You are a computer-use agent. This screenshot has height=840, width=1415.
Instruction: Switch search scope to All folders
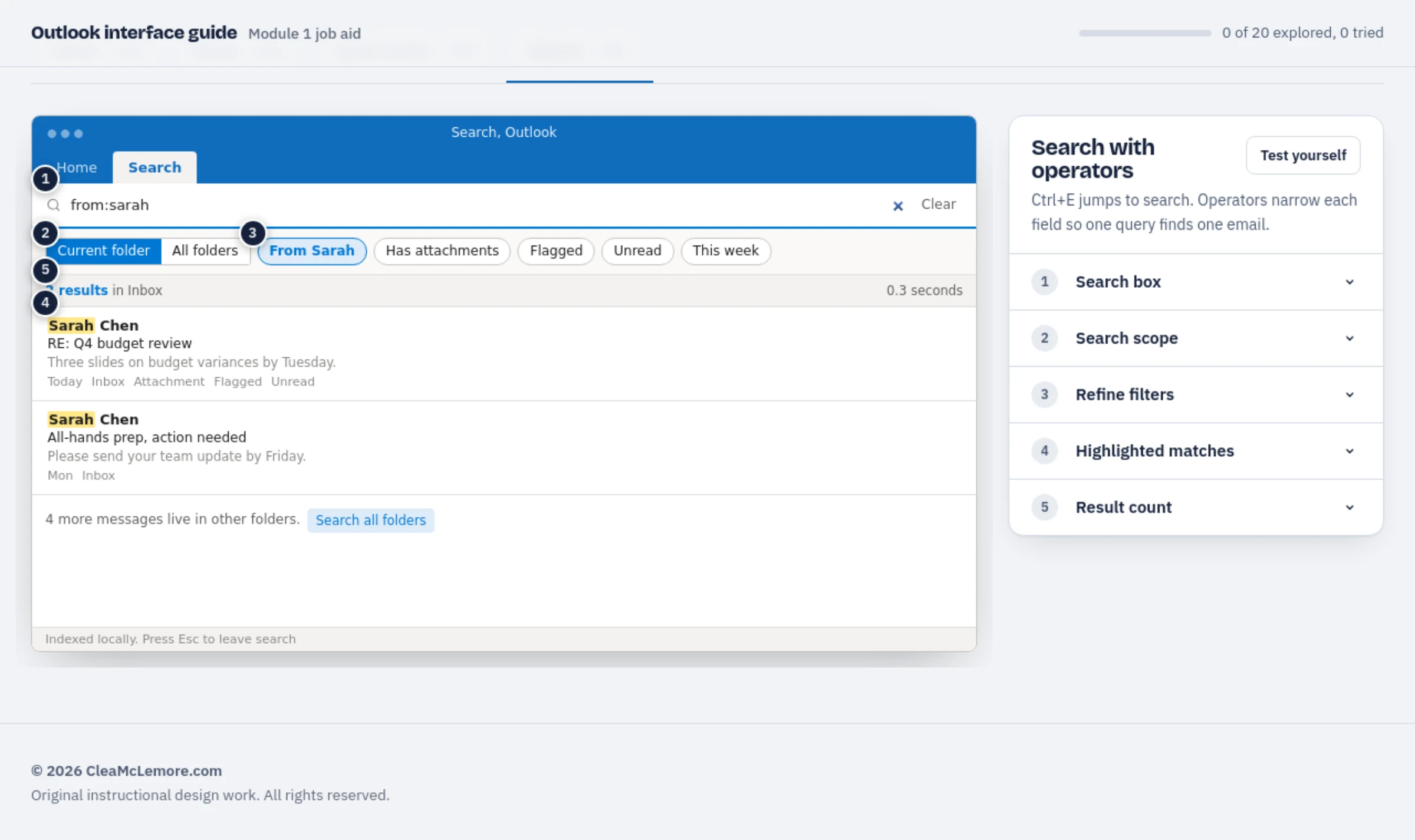205,251
